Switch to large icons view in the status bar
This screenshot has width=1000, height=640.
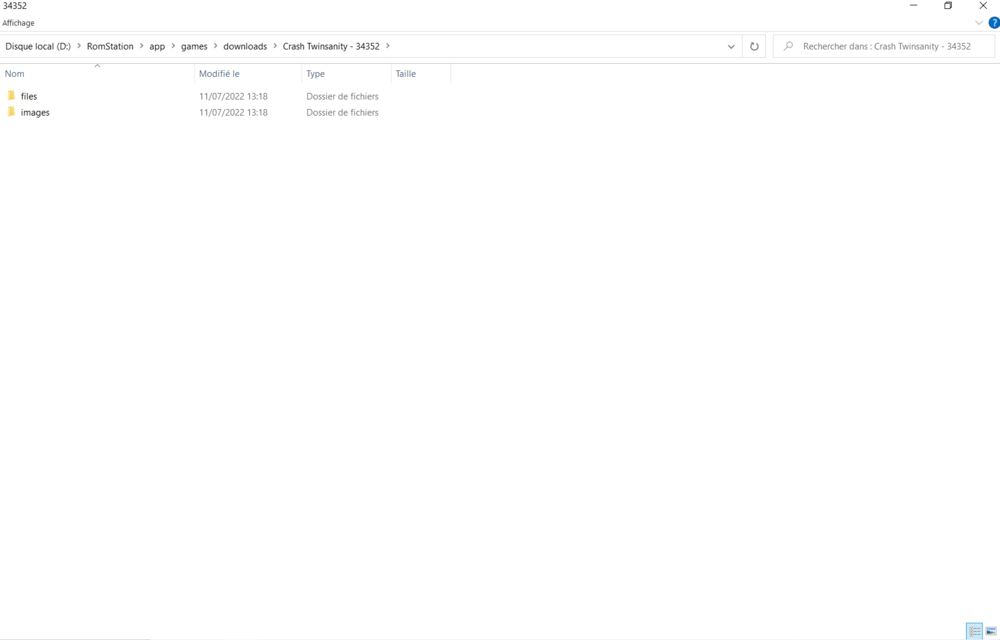pos(991,631)
